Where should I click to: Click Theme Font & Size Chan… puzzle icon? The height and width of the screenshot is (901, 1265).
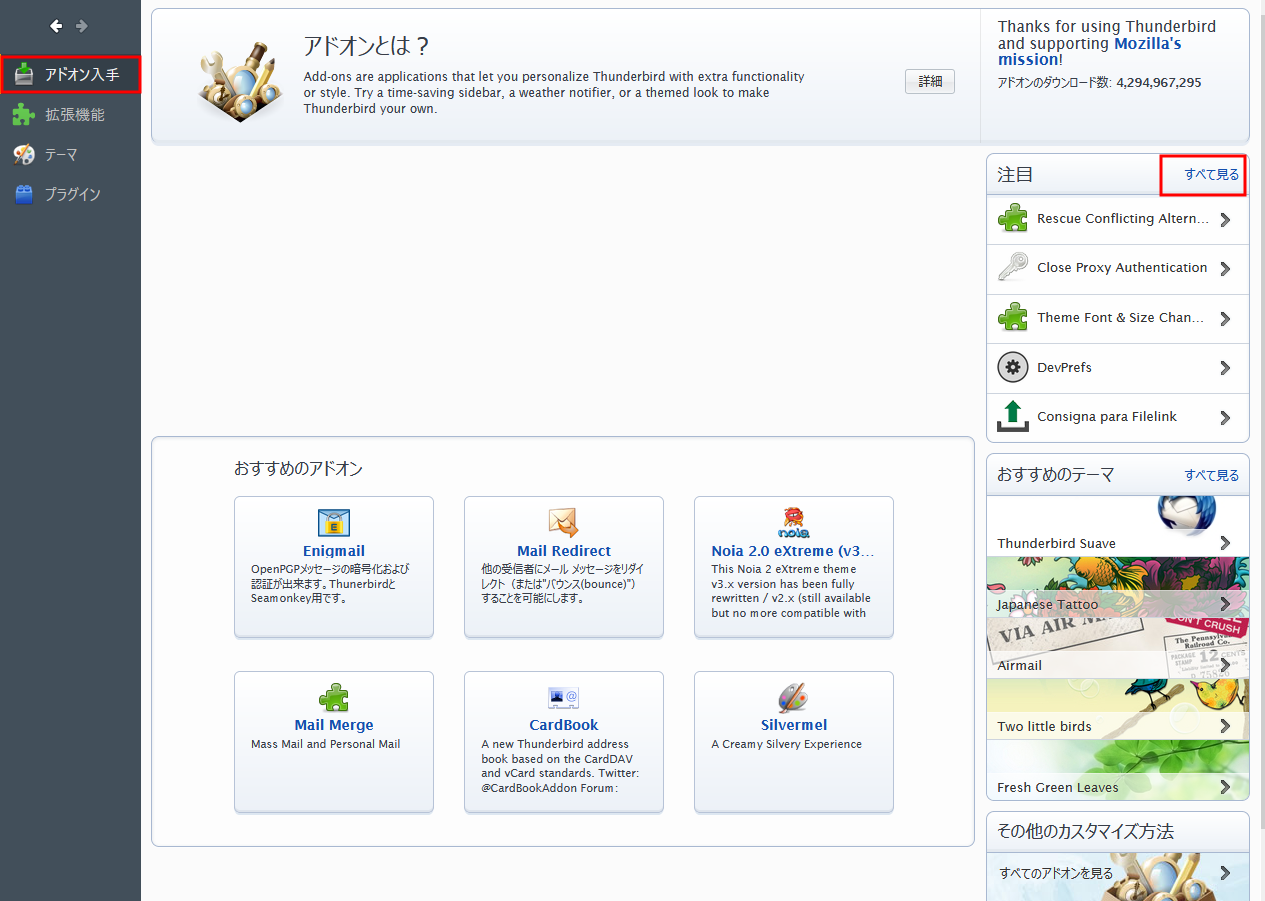pos(1013,318)
